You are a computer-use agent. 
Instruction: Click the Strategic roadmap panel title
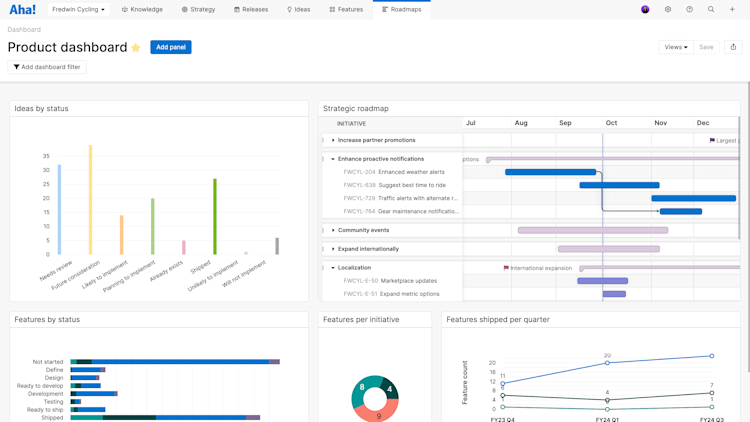tap(355, 109)
